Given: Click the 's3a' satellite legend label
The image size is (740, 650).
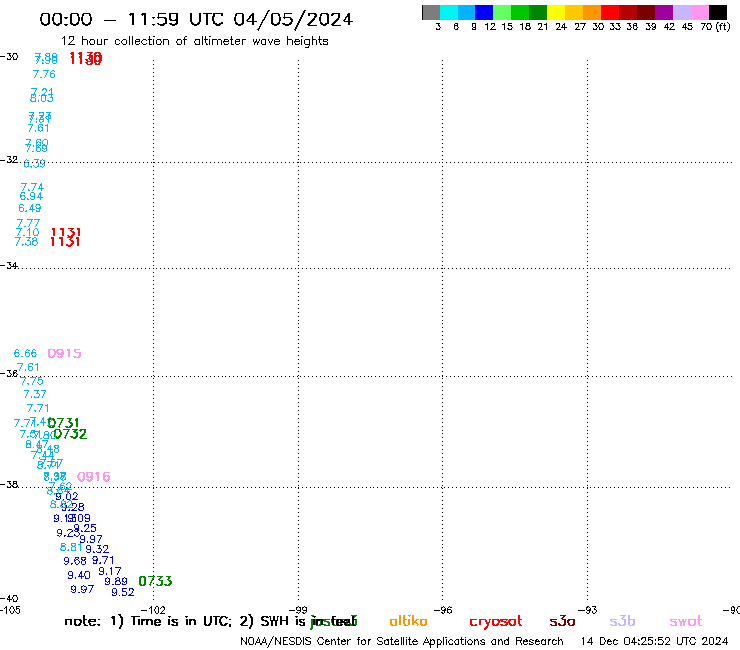Looking at the screenshot, I should (562, 621).
